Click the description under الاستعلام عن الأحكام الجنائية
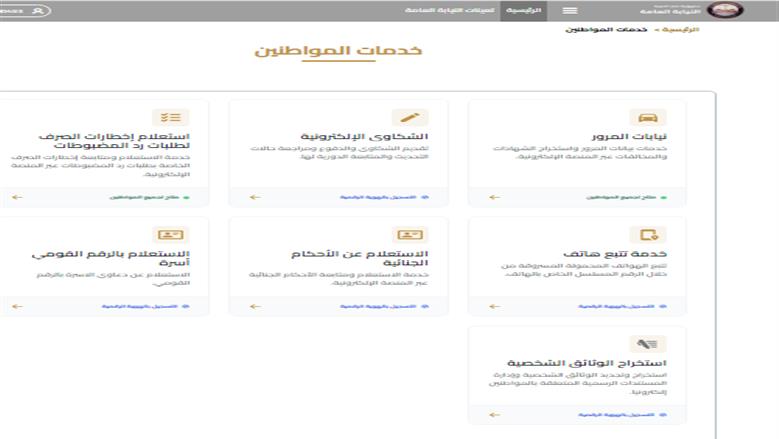The width and height of the screenshot is (779, 439). click(339, 279)
